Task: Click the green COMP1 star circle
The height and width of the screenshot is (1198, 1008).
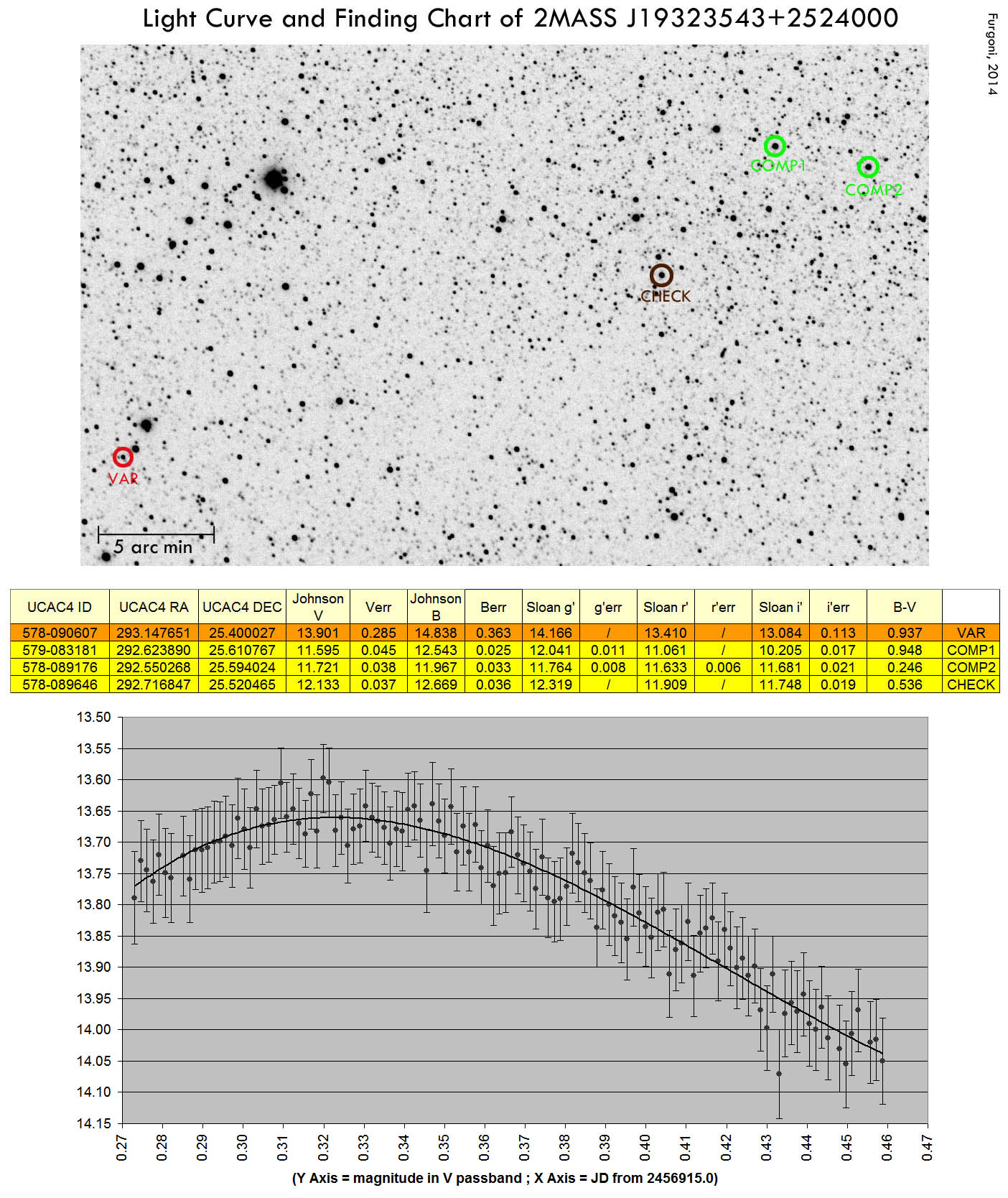Action: 775,146
